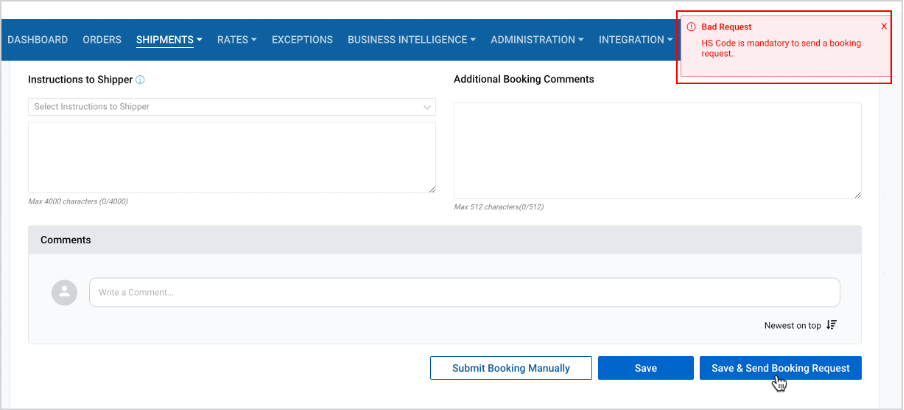Expand the Rates menu
904x410 pixels.
click(236, 40)
